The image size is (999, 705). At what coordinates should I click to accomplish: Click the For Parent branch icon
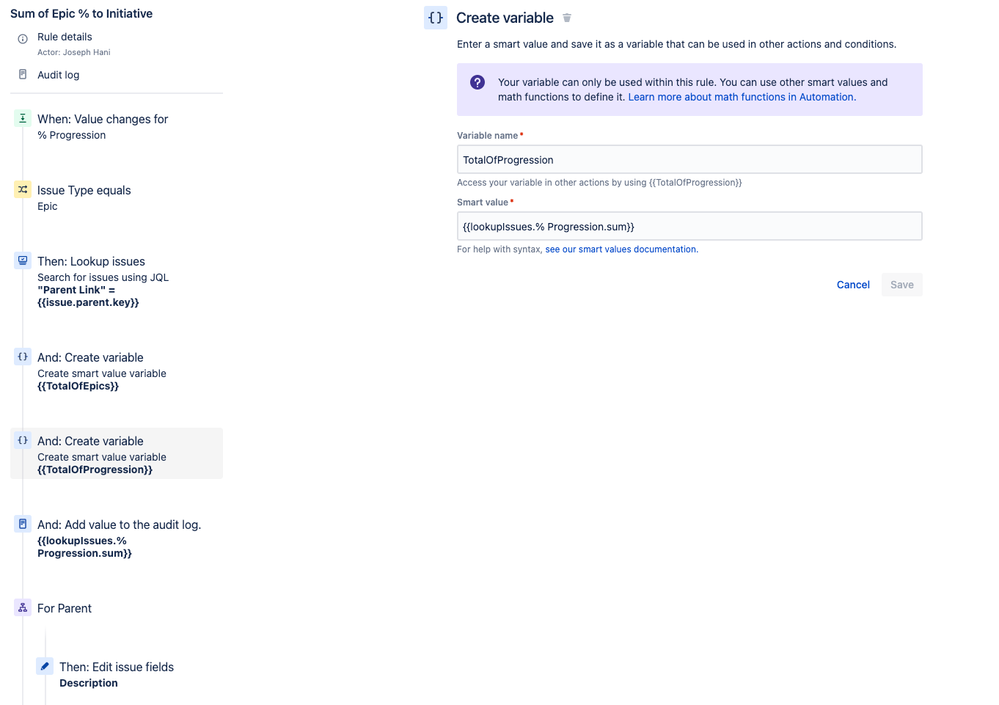[22, 608]
